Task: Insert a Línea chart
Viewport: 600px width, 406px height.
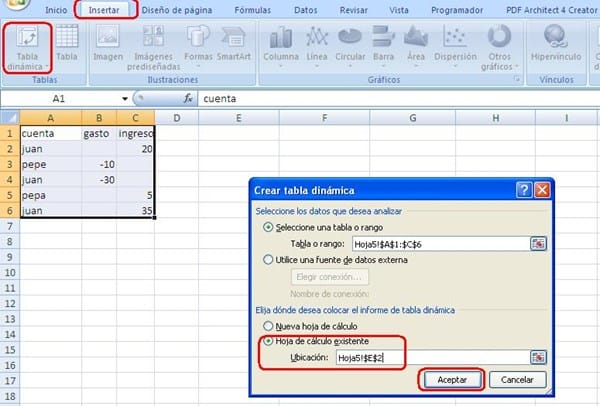Action: [317, 46]
